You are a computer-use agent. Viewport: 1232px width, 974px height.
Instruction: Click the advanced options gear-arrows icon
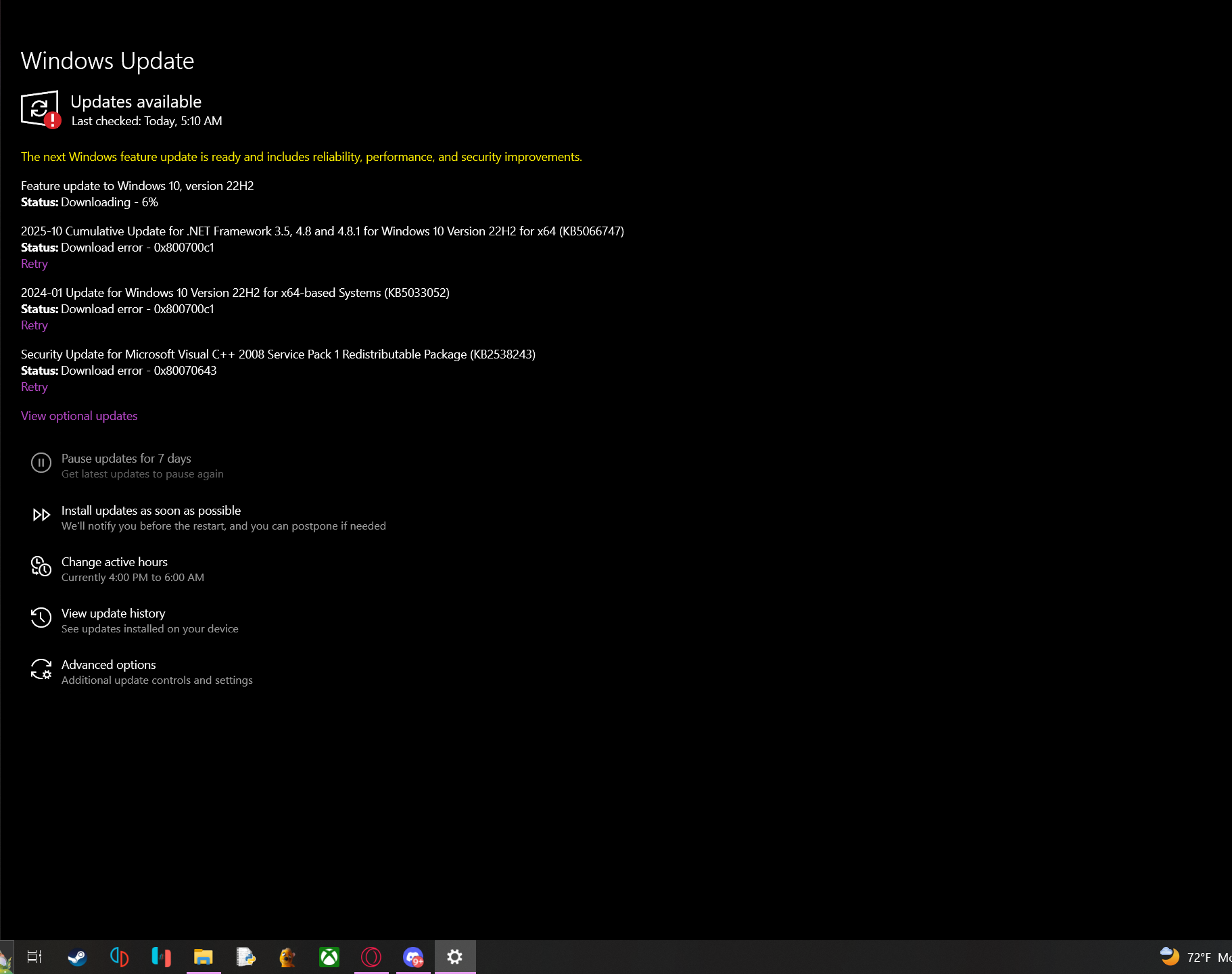click(x=41, y=669)
